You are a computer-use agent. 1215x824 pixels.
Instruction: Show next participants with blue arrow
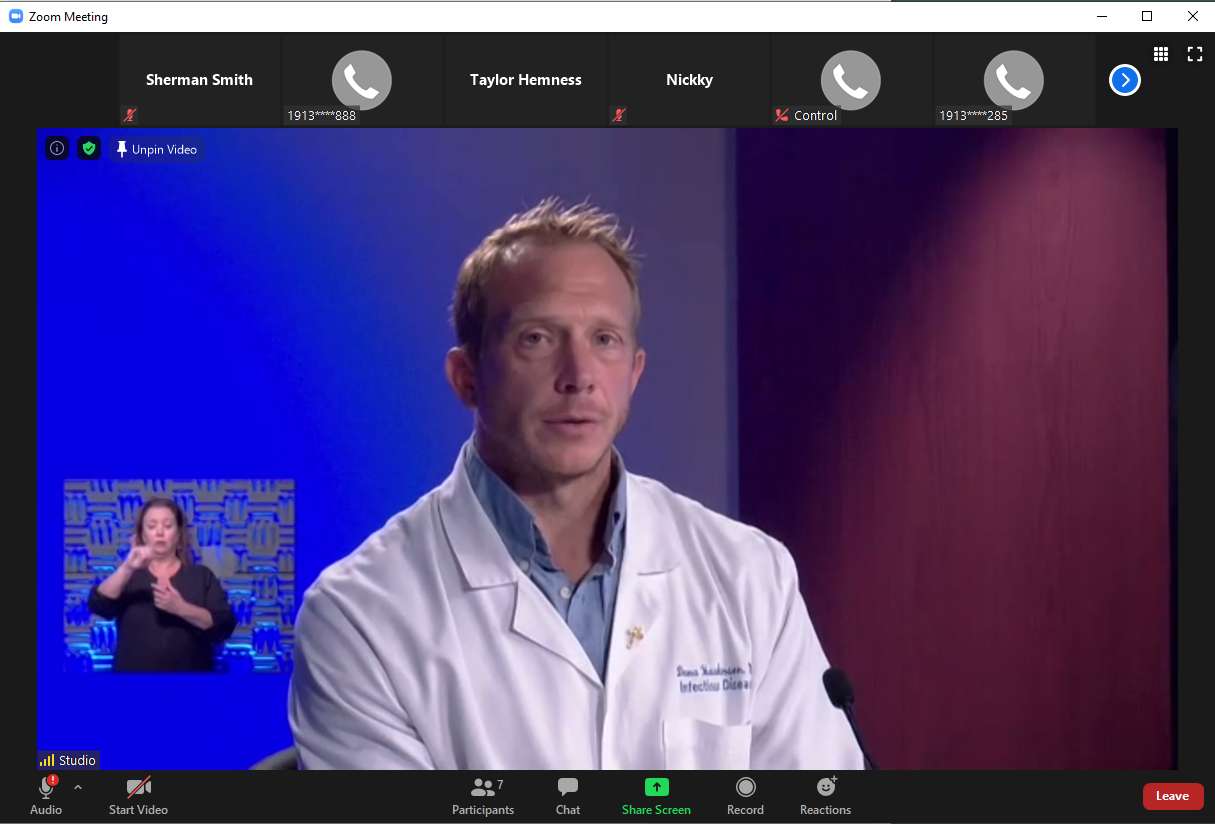coord(1125,80)
